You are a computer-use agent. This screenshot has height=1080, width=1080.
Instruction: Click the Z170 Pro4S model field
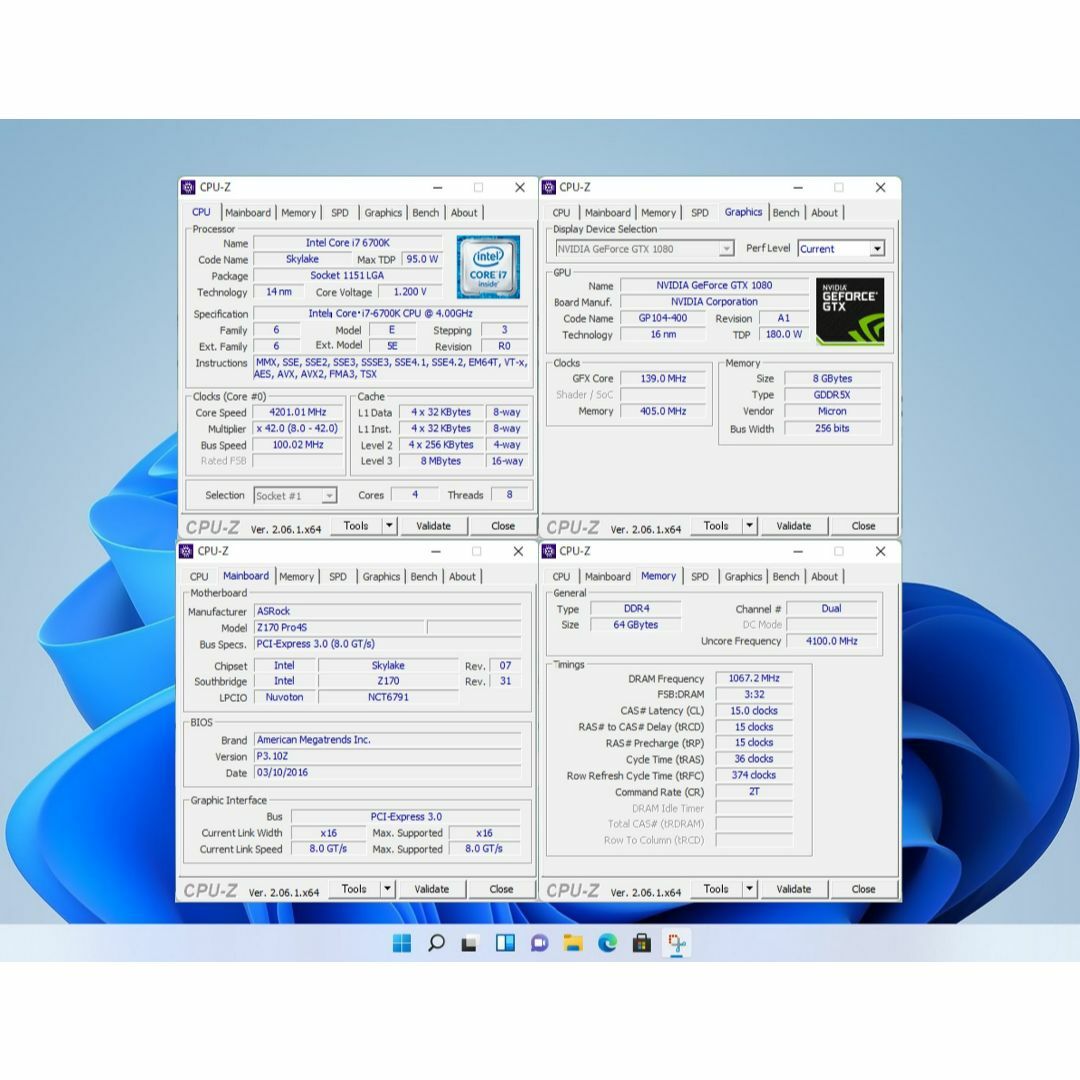pyautogui.click(x=339, y=627)
